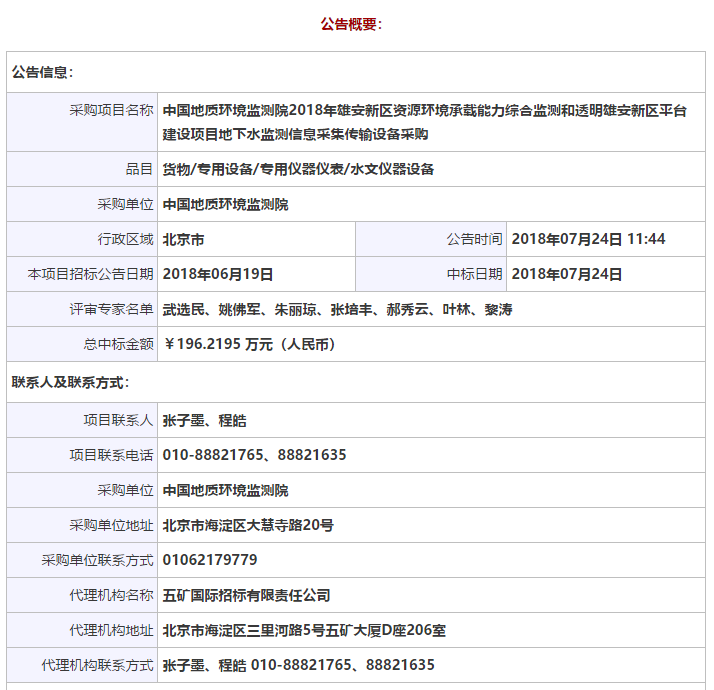
Task: Click the "中标日期" label cell
Action: tap(474, 274)
